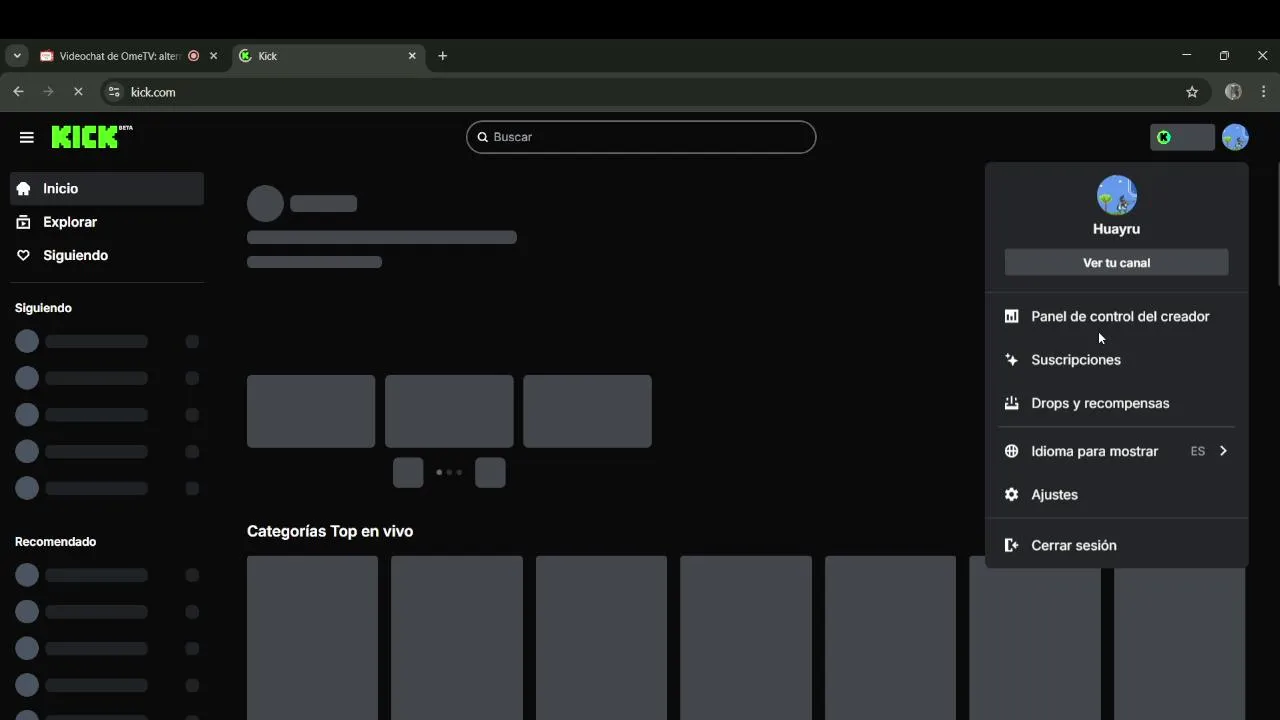Click the site information icon in address bar
Image resolution: width=1280 pixels, height=720 pixels.
point(114,92)
